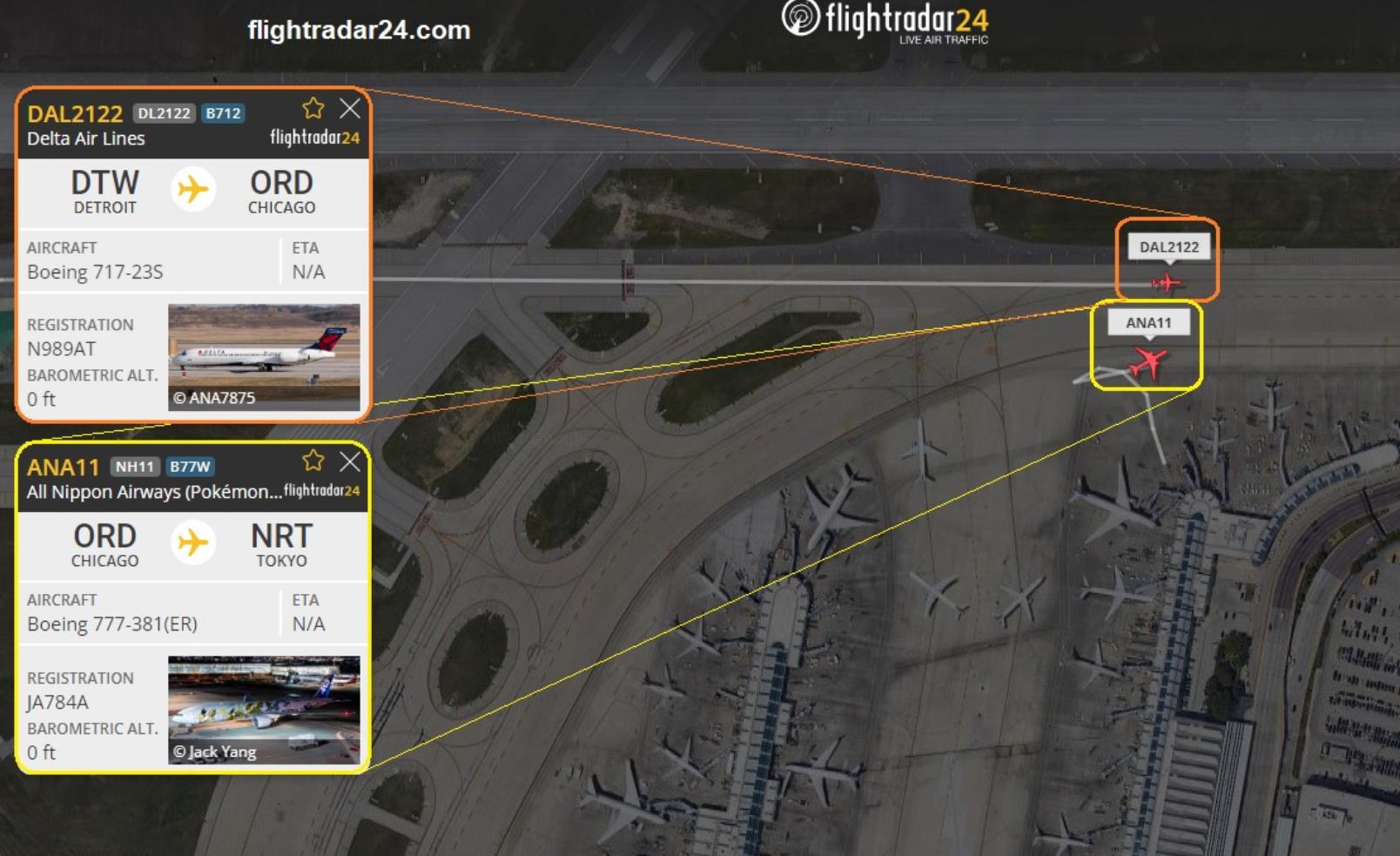
Task: Click the B712 aircraft type badge
Action: [x=223, y=113]
